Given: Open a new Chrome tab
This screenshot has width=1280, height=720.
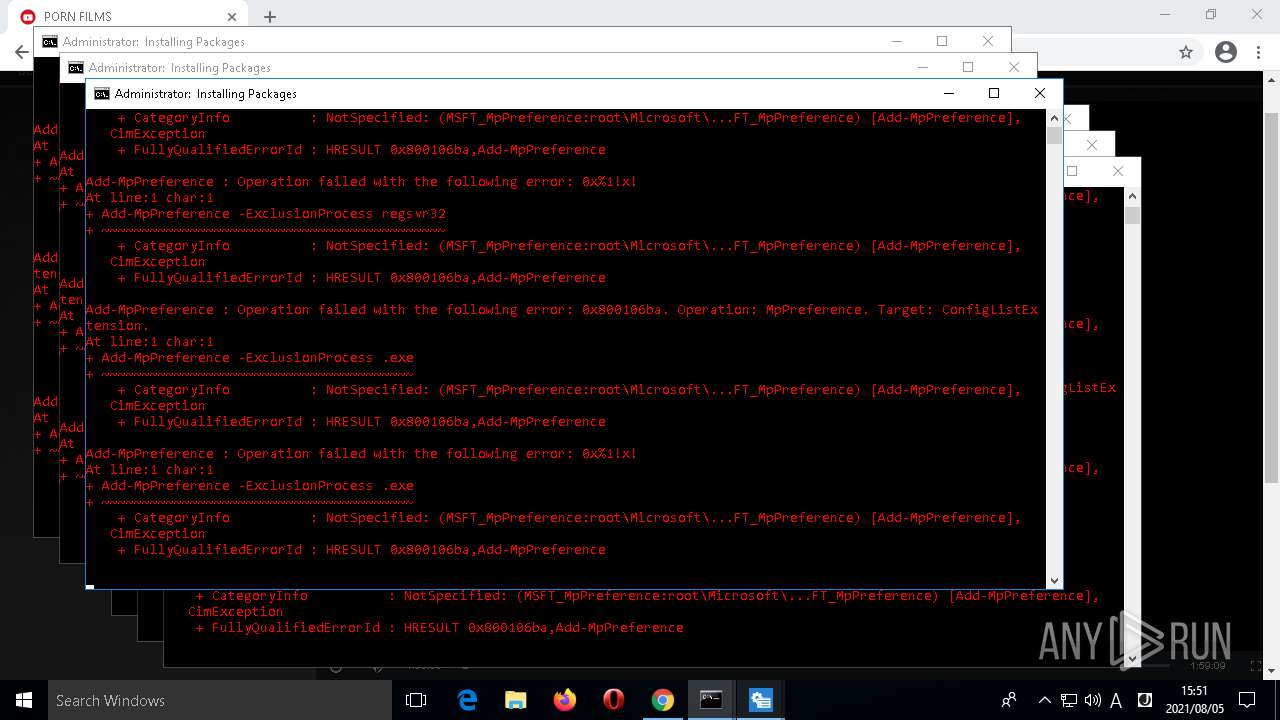Looking at the screenshot, I should click(x=270, y=17).
